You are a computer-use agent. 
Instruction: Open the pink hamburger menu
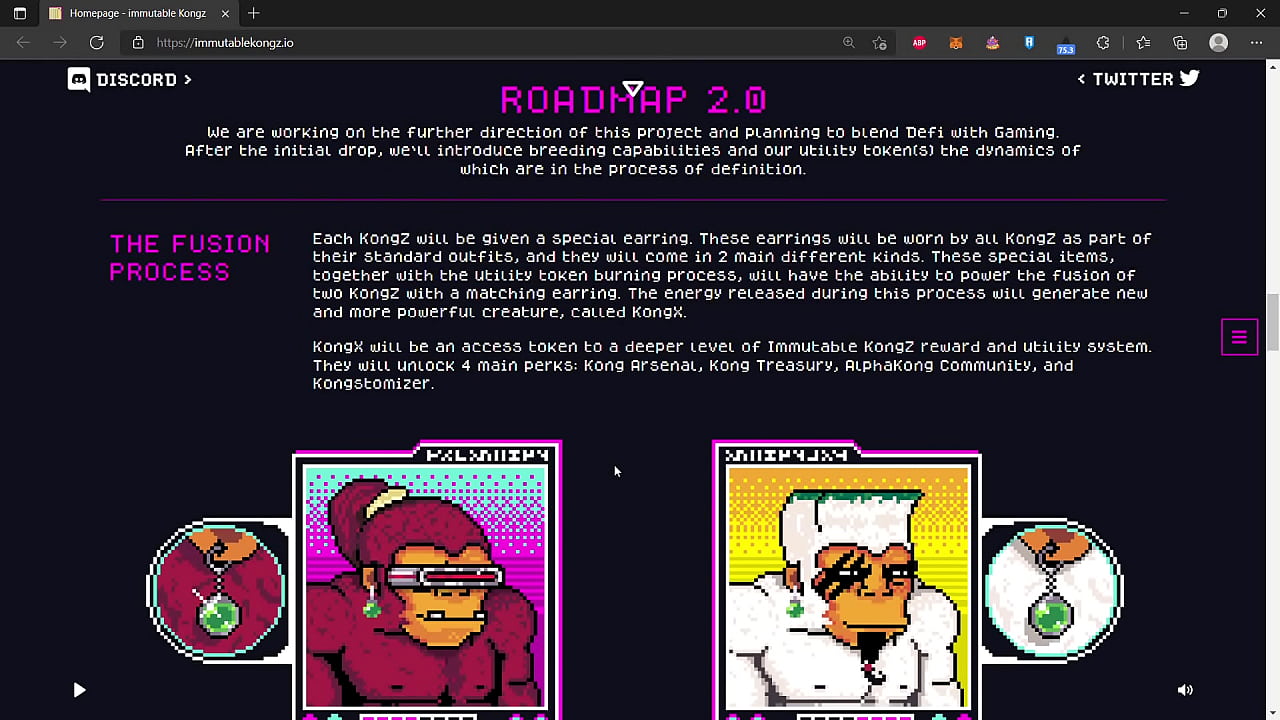1239,337
